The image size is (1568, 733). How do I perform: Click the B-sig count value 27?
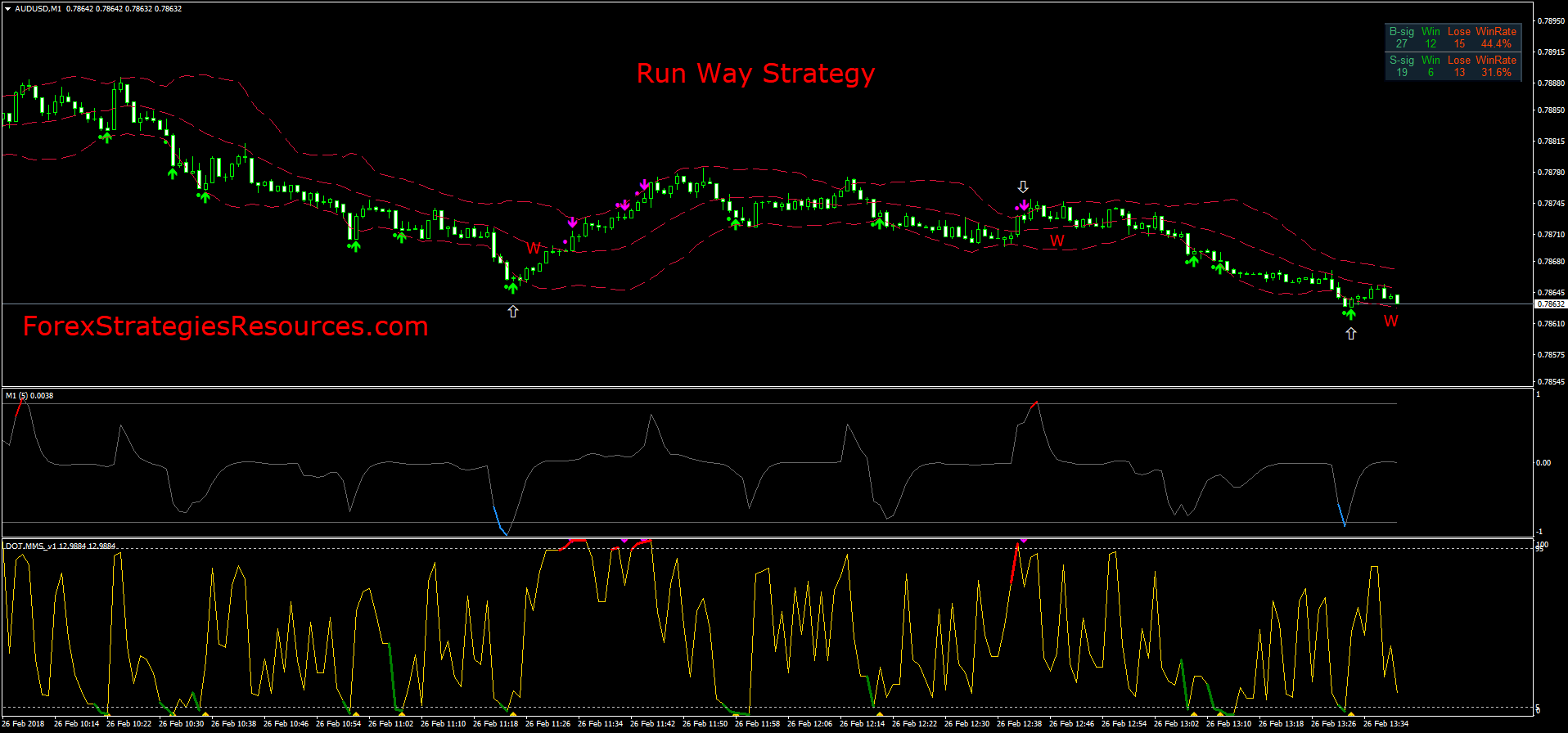[x=1402, y=44]
